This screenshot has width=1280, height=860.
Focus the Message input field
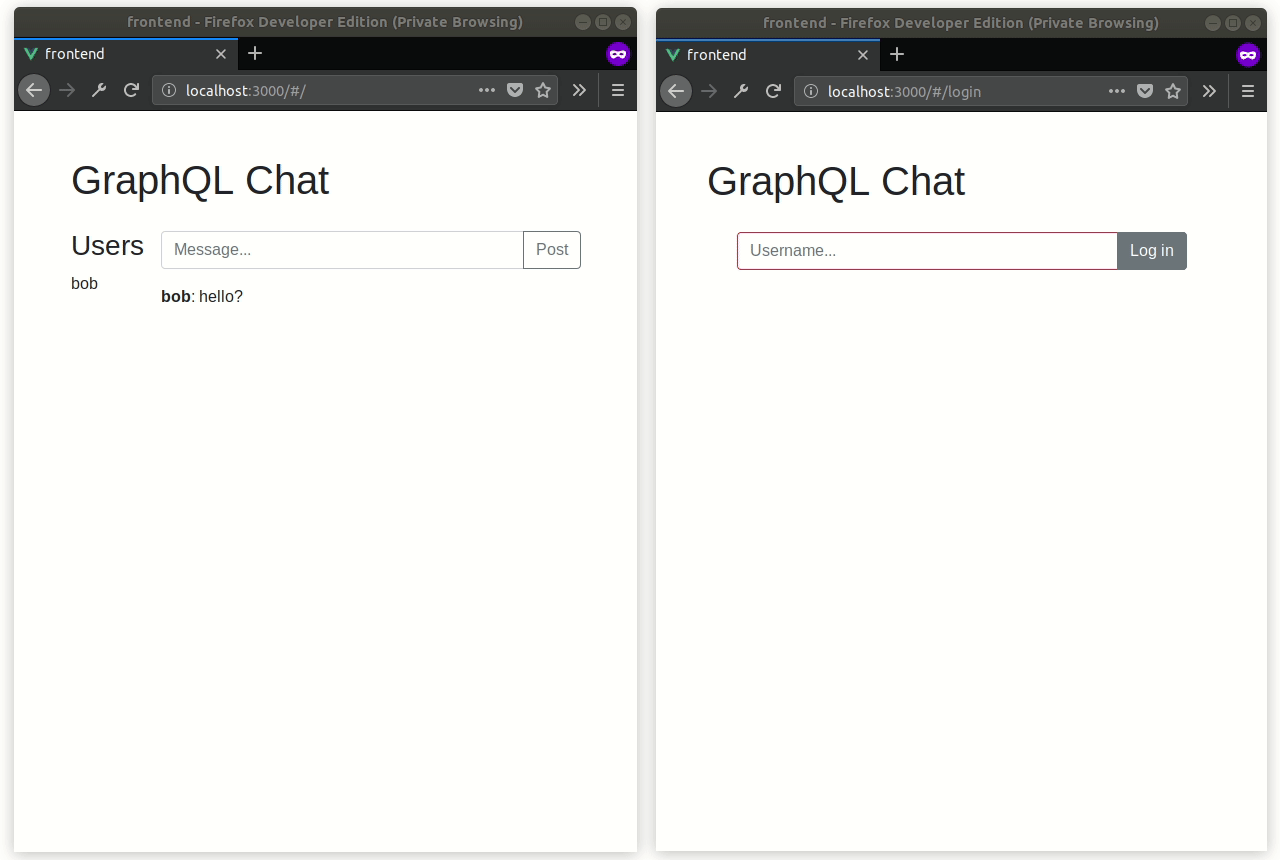(x=342, y=250)
